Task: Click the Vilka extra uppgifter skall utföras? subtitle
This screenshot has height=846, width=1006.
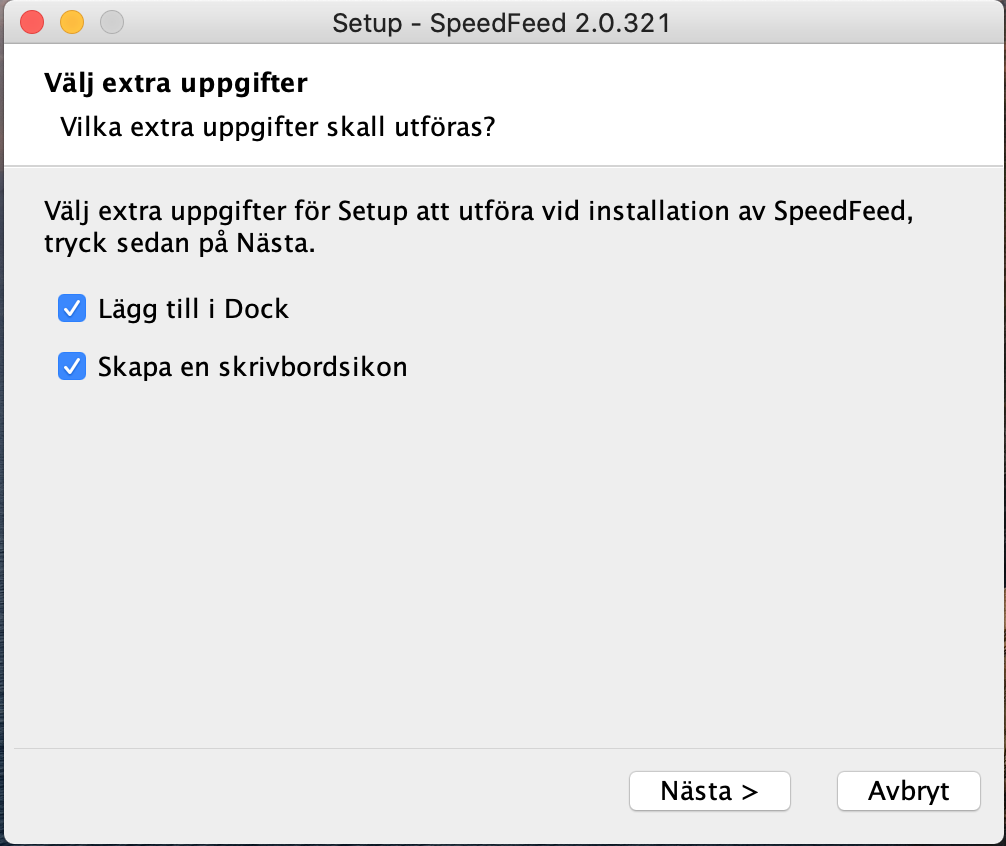Action: click(x=278, y=128)
